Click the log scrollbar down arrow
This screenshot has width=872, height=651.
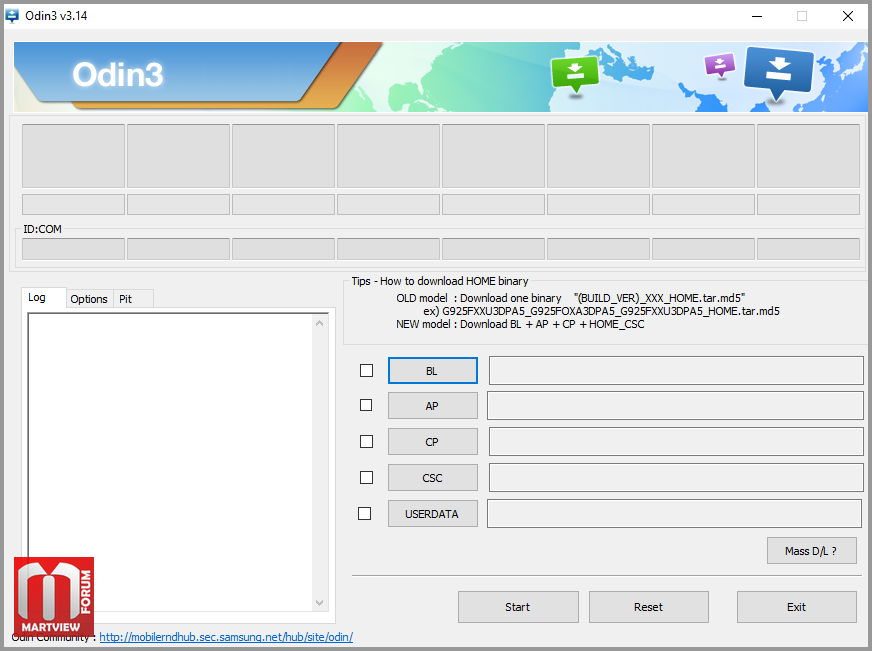pyautogui.click(x=319, y=603)
